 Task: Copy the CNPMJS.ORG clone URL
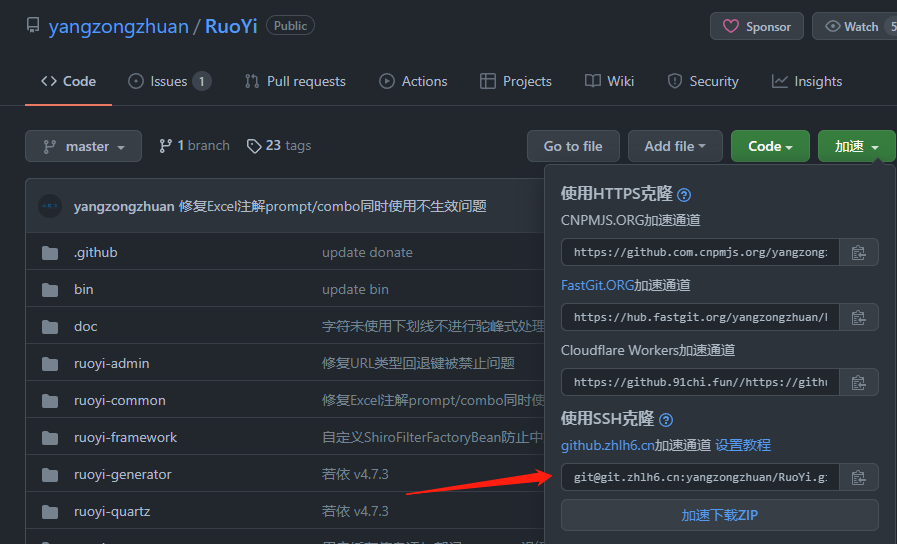tap(858, 252)
